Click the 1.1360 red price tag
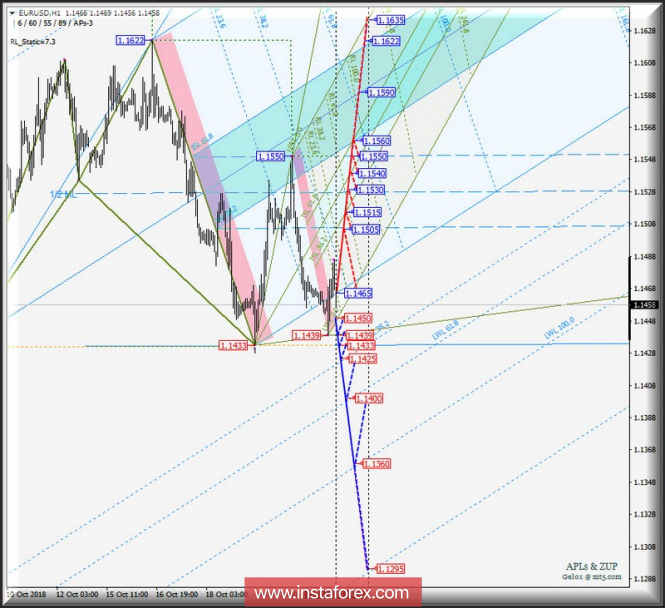Viewport: 665px width, 608px height. coord(377,464)
